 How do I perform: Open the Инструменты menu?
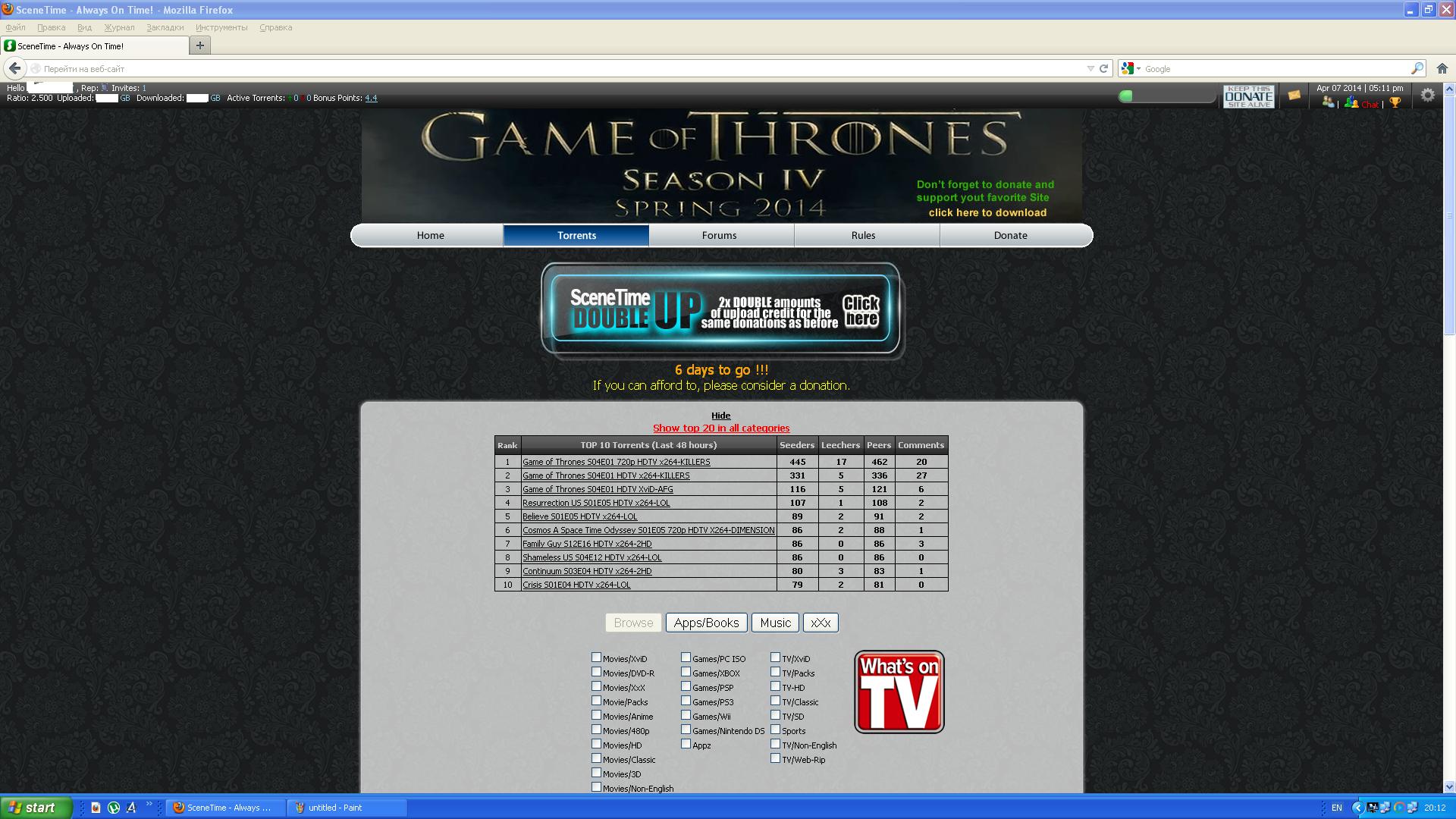[x=221, y=27]
